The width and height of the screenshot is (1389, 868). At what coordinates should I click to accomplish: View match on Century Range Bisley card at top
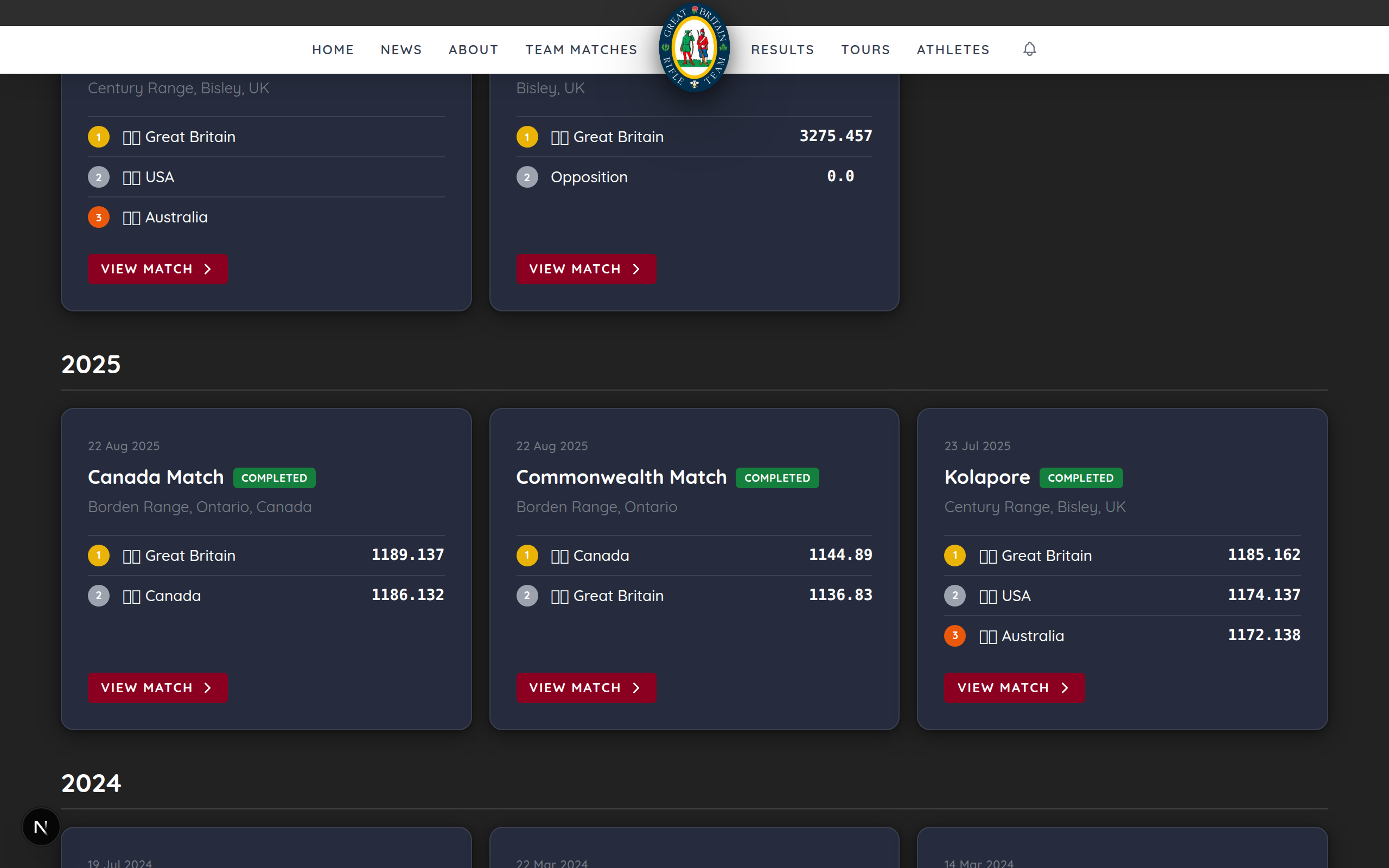click(x=158, y=269)
